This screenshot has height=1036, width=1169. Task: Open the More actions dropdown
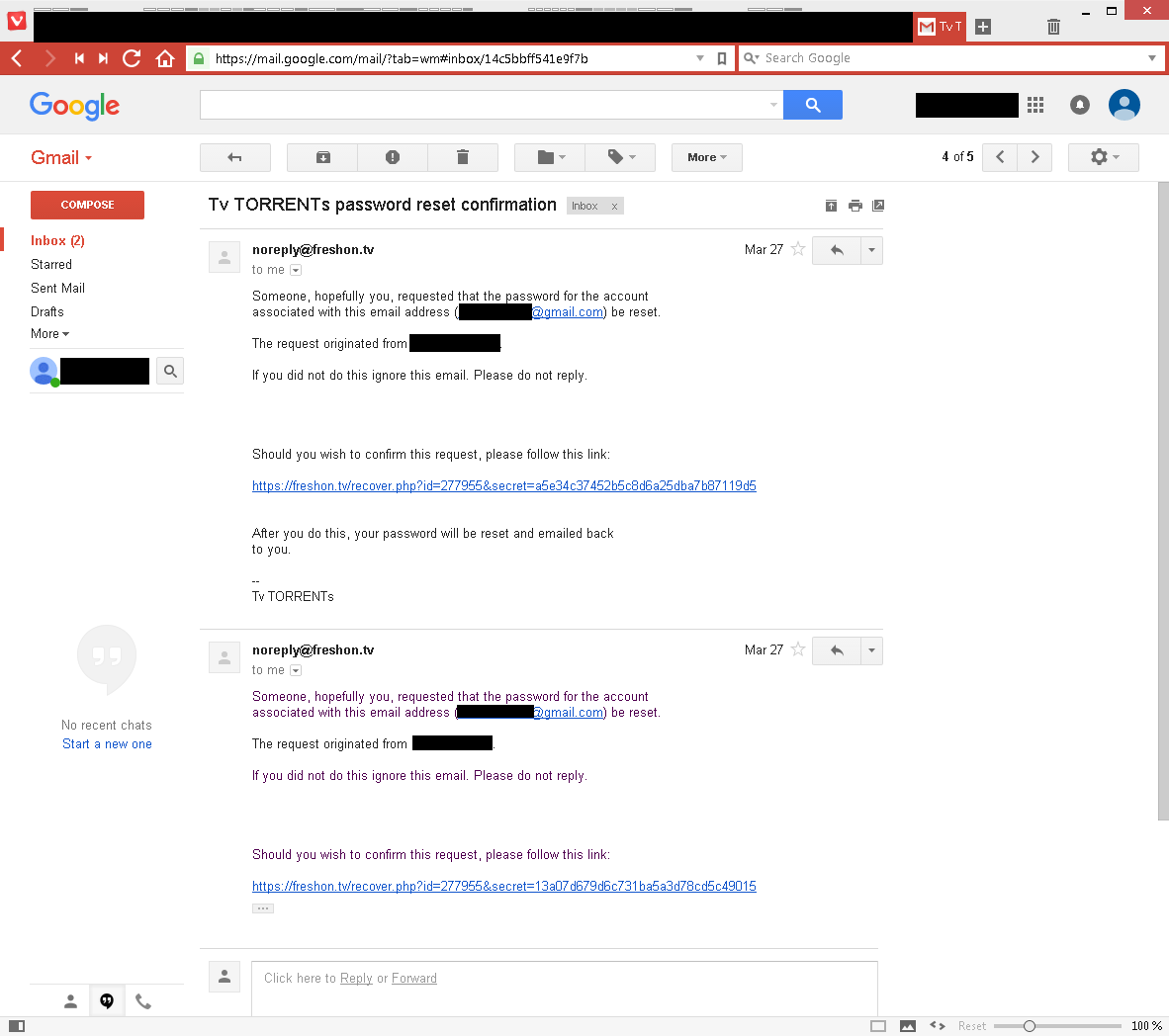[x=707, y=157]
